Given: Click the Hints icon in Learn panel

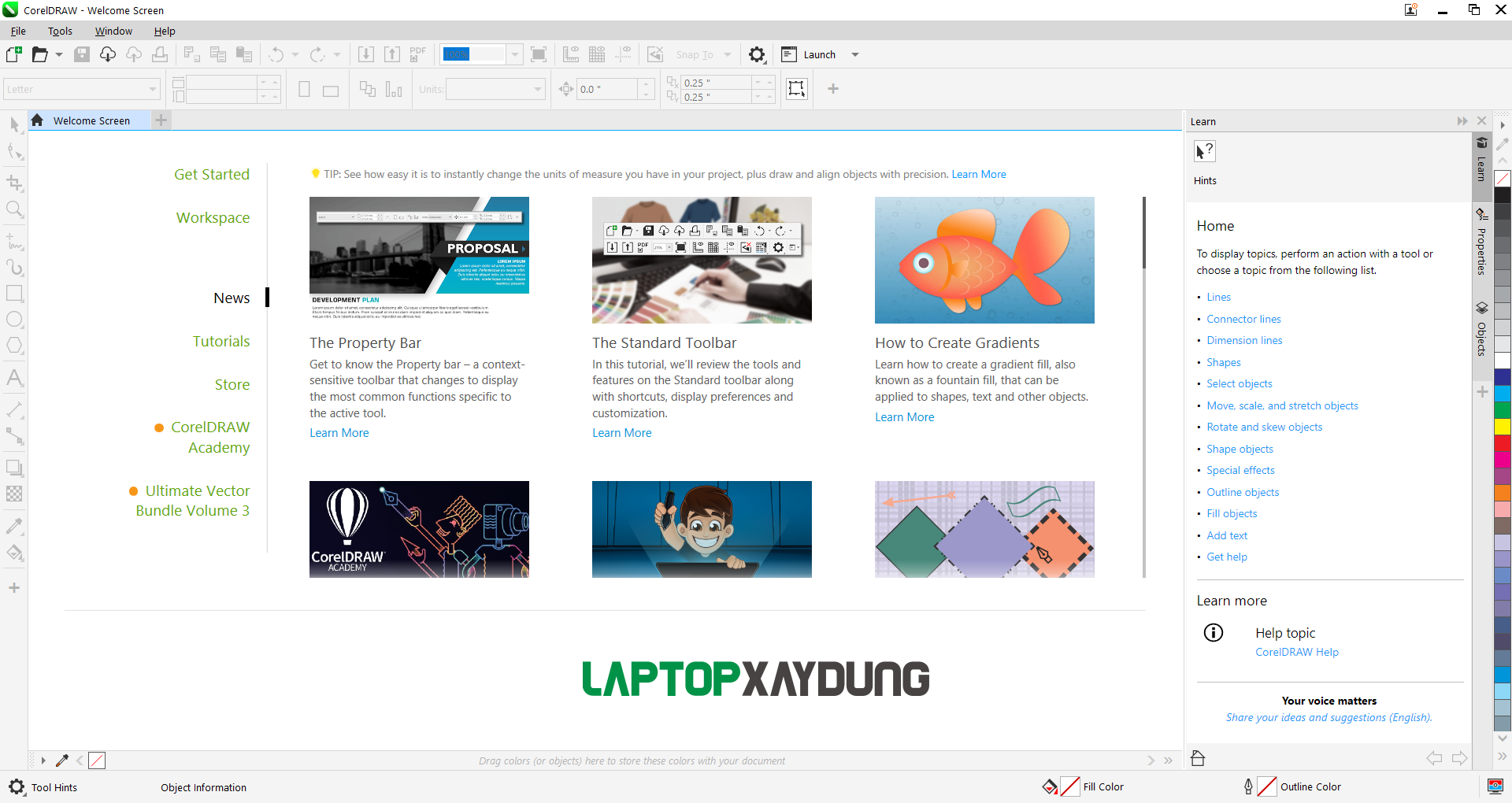Looking at the screenshot, I should pyautogui.click(x=1204, y=151).
